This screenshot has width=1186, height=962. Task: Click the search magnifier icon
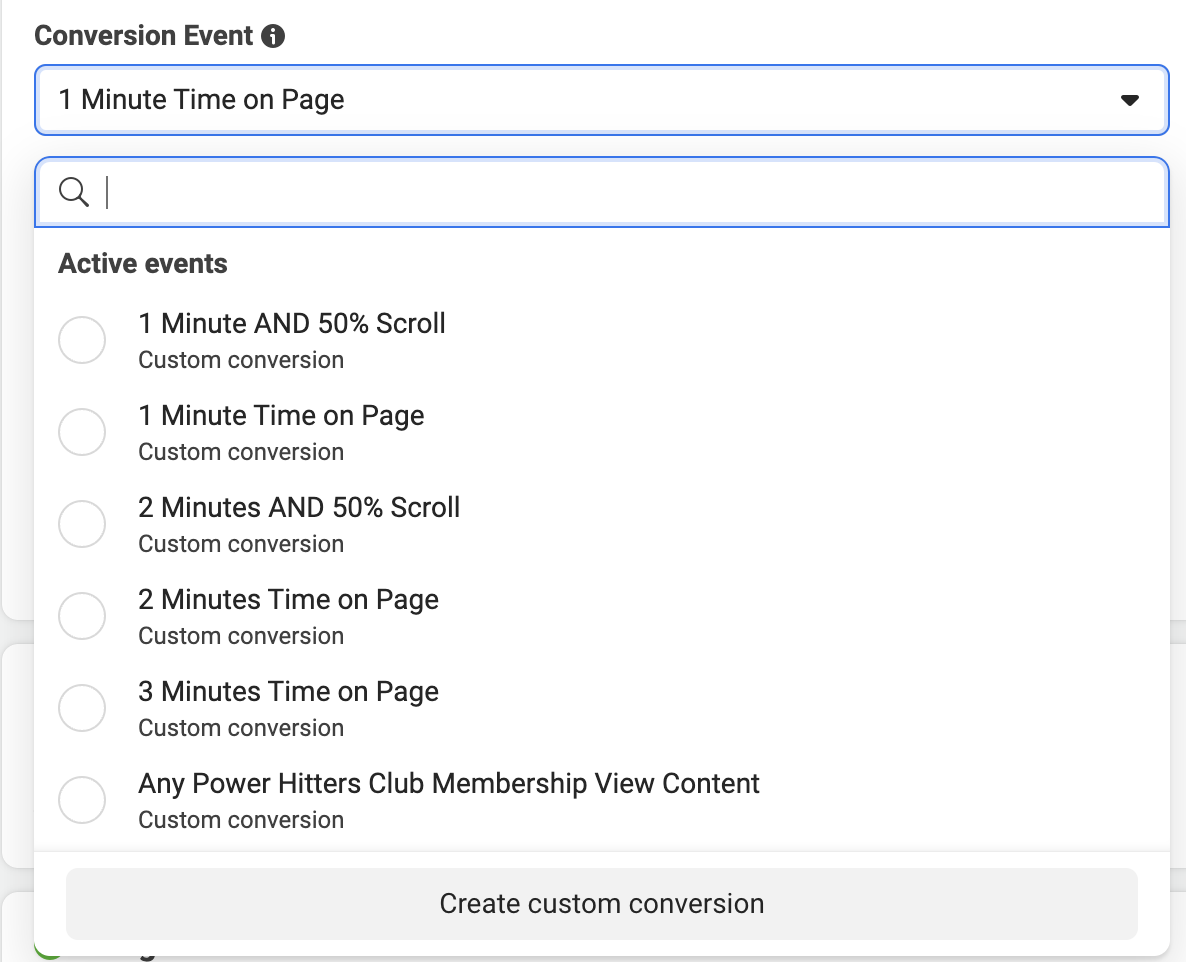pos(74,192)
